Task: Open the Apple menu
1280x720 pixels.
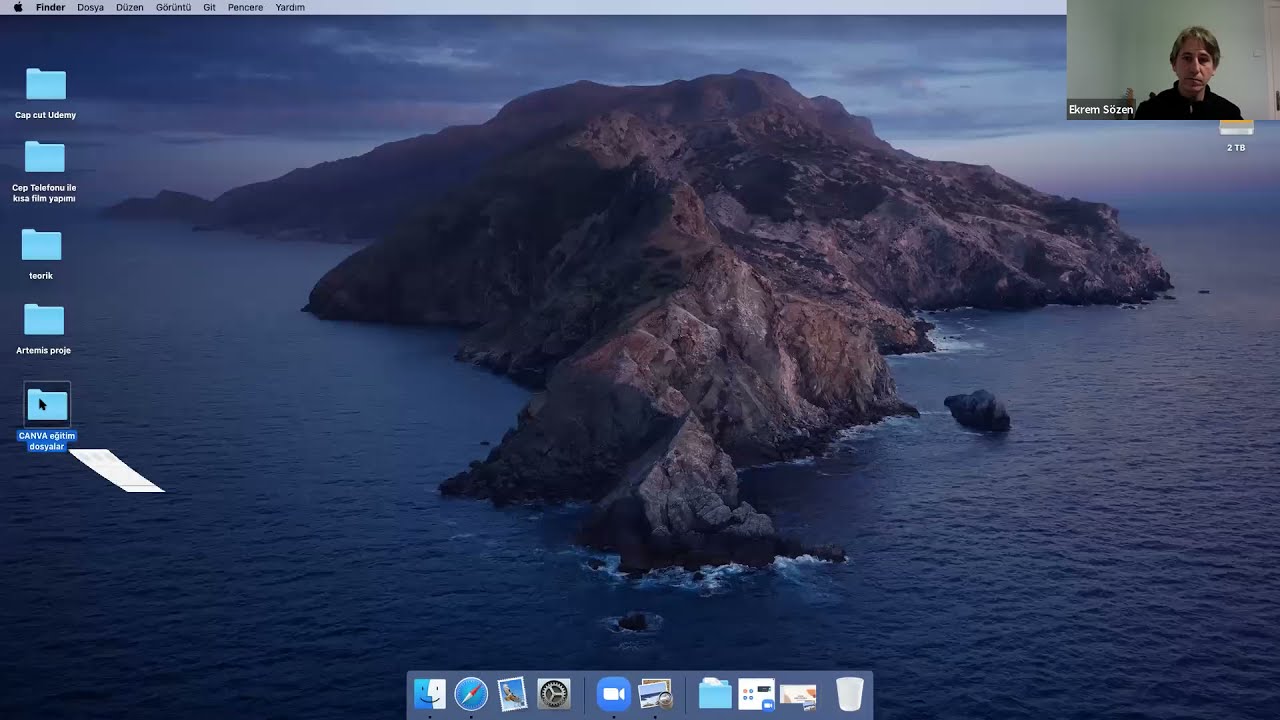Action: pyautogui.click(x=17, y=7)
